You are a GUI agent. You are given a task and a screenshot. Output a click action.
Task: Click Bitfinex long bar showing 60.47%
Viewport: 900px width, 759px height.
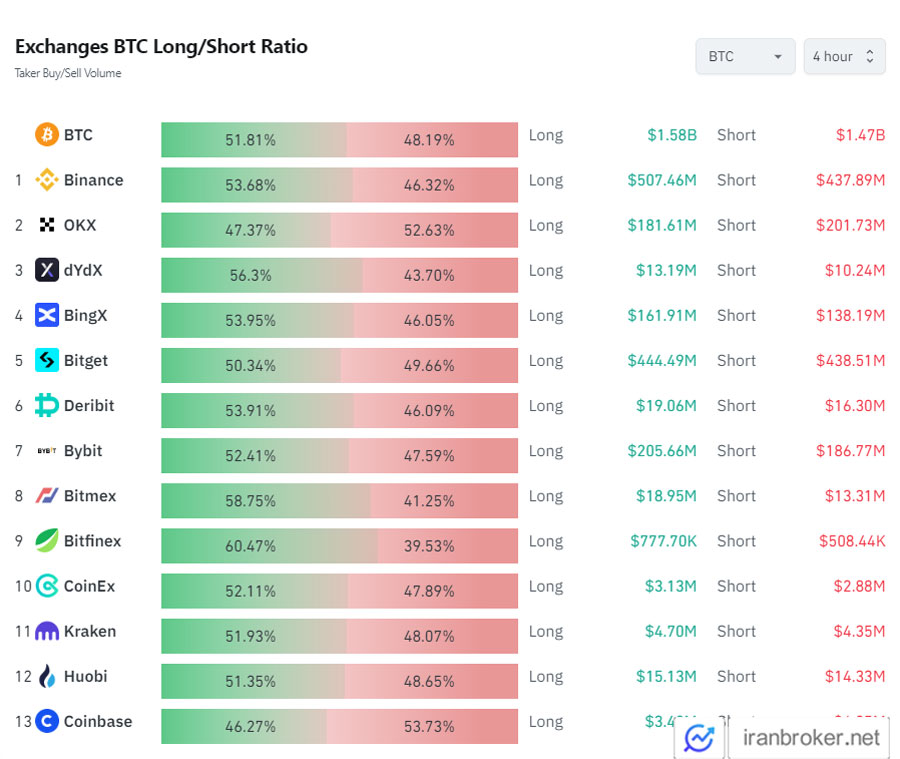tap(269, 545)
